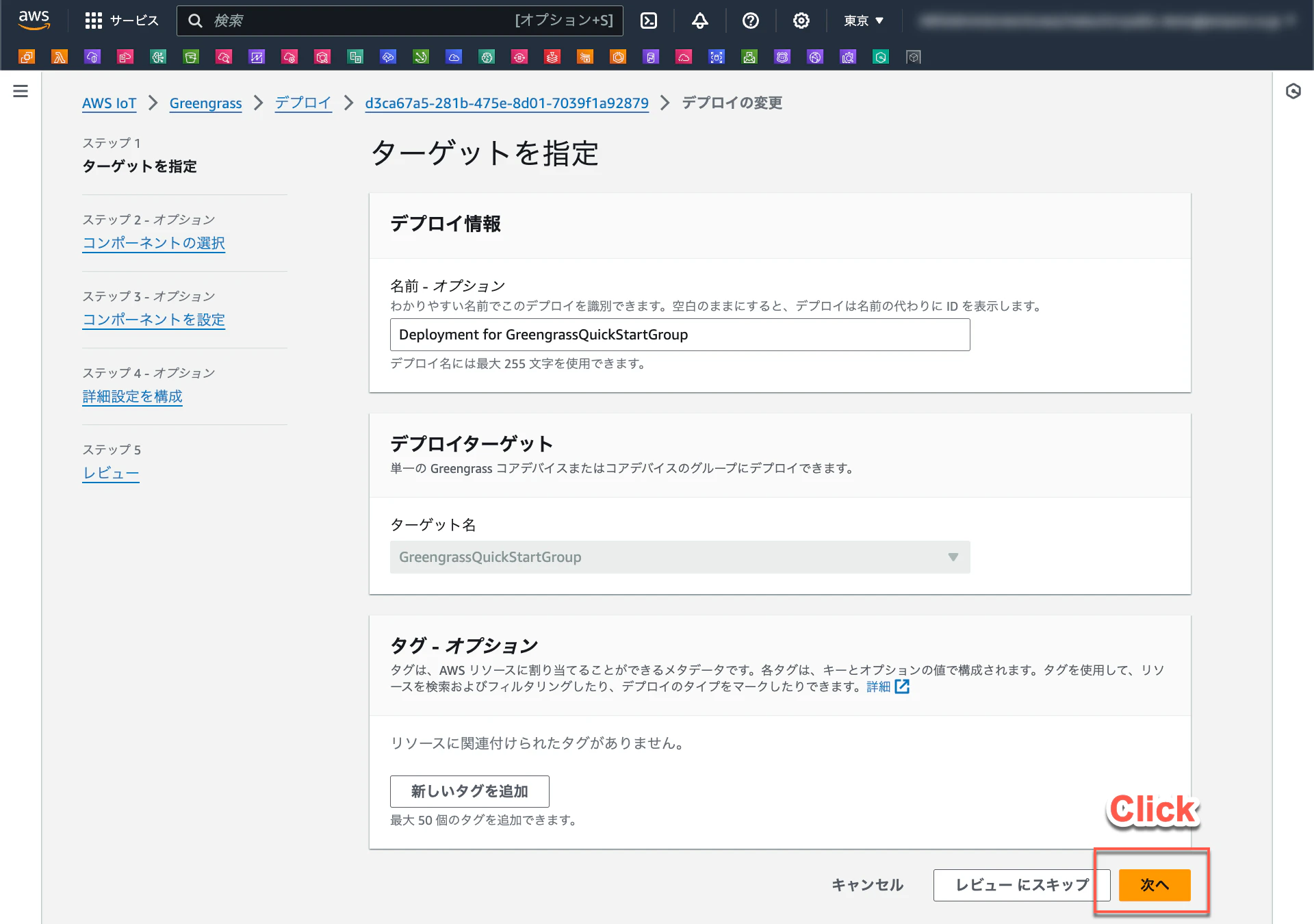The image size is (1314, 924).
Task: Click the レビュー にスキップ button
Action: coord(1022,885)
